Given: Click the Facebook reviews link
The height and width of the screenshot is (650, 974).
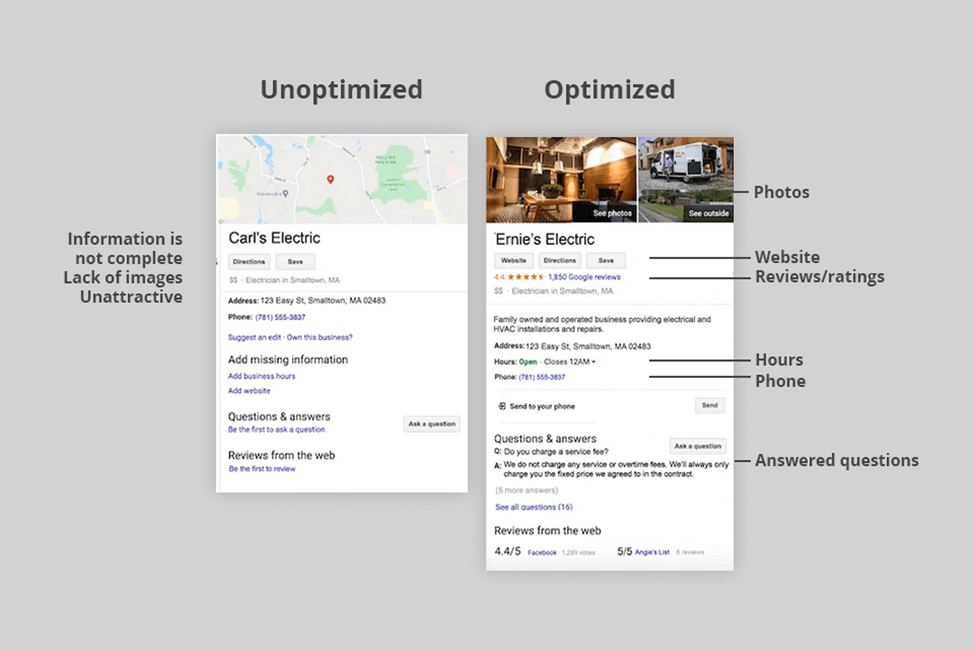Looking at the screenshot, I should click(542, 552).
